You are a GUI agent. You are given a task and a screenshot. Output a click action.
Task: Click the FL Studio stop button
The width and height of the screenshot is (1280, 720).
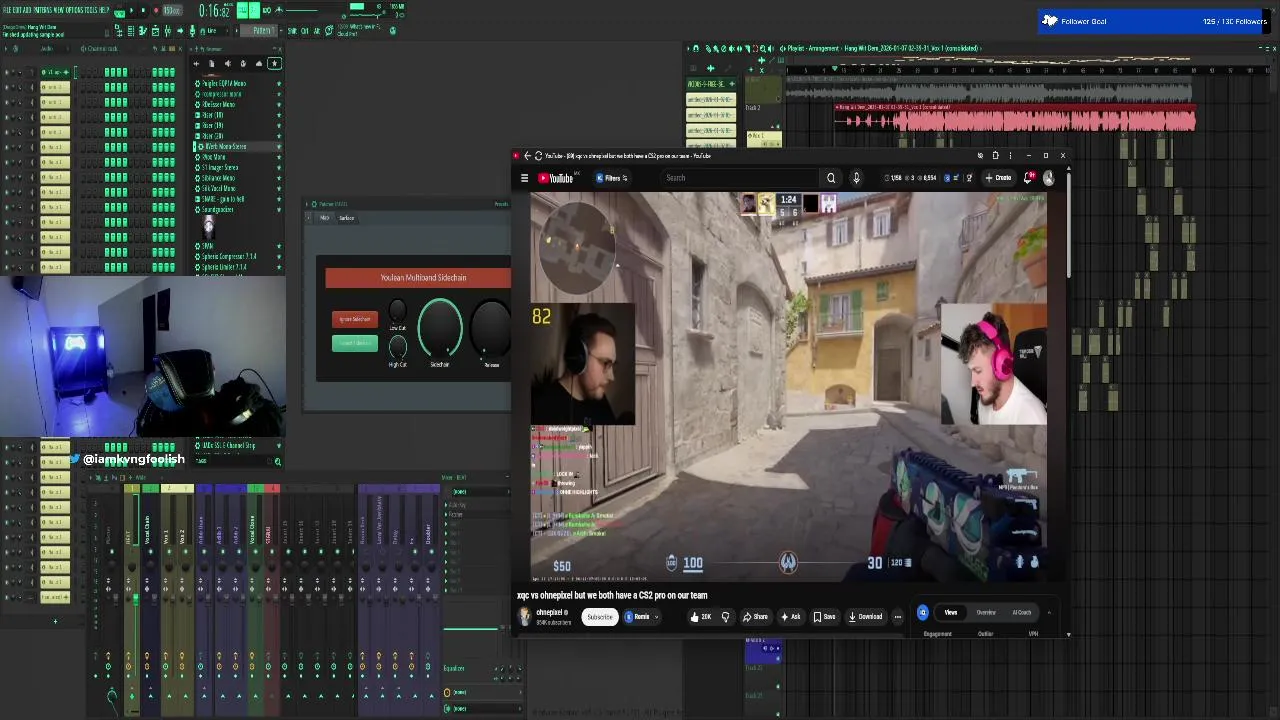coord(143,10)
